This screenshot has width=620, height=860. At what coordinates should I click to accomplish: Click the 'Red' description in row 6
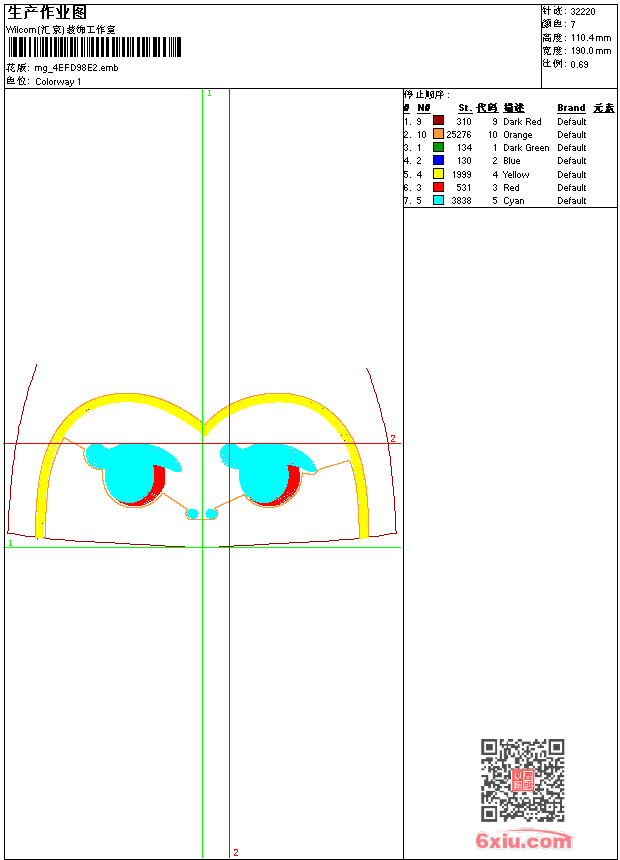point(511,188)
